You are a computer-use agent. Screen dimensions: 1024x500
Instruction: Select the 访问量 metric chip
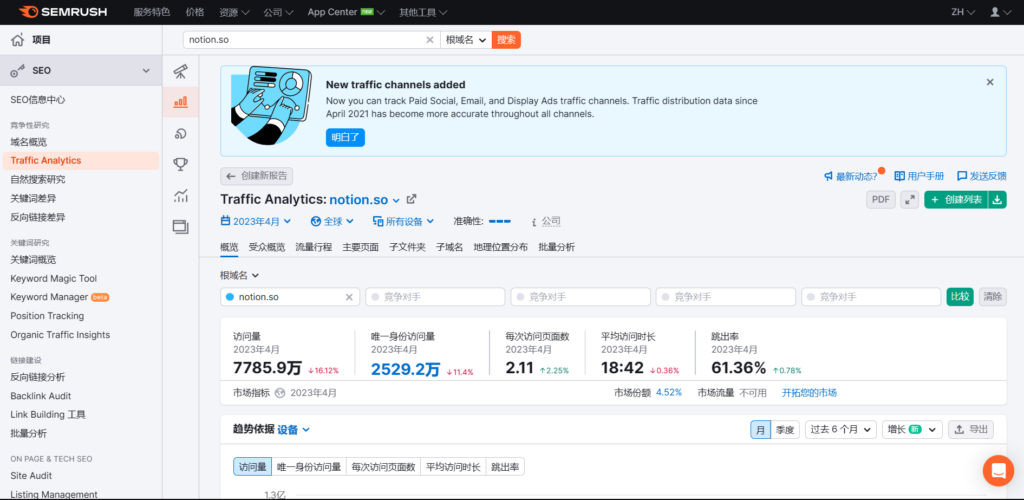252,467
